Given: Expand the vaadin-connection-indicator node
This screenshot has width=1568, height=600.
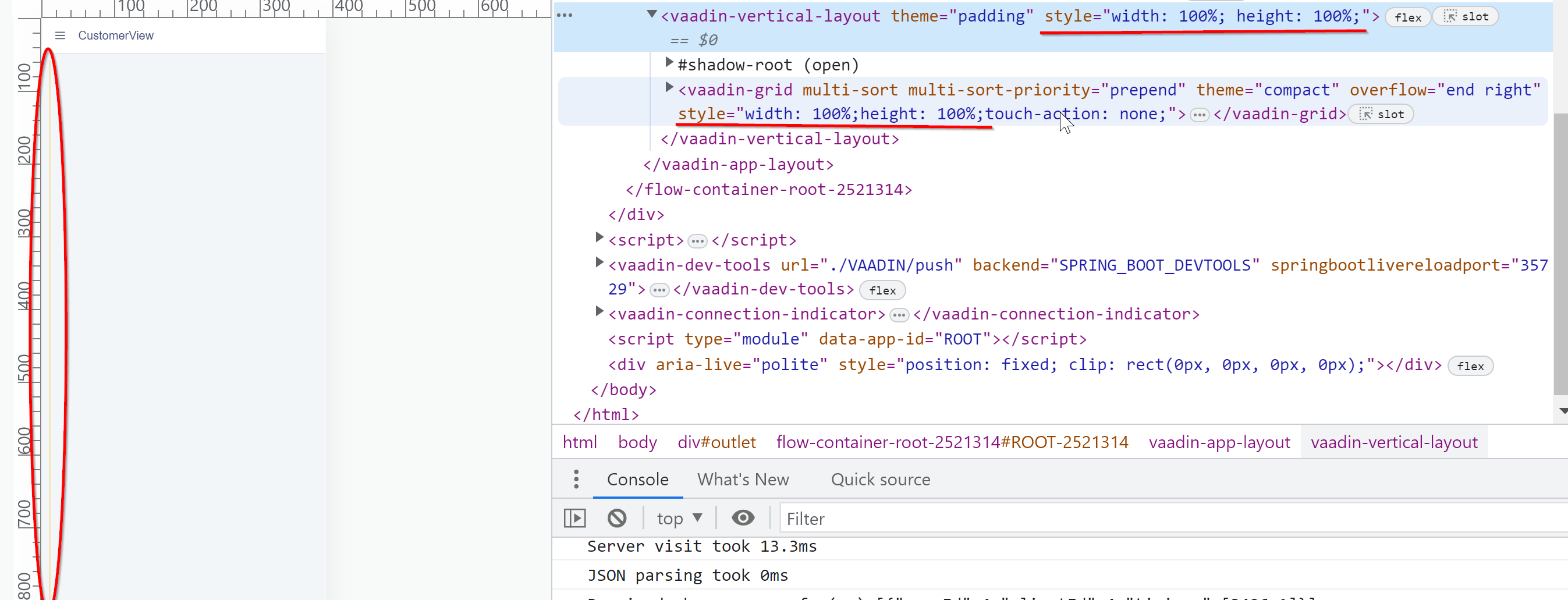Looking at the screenshot, I should [599, 311].
